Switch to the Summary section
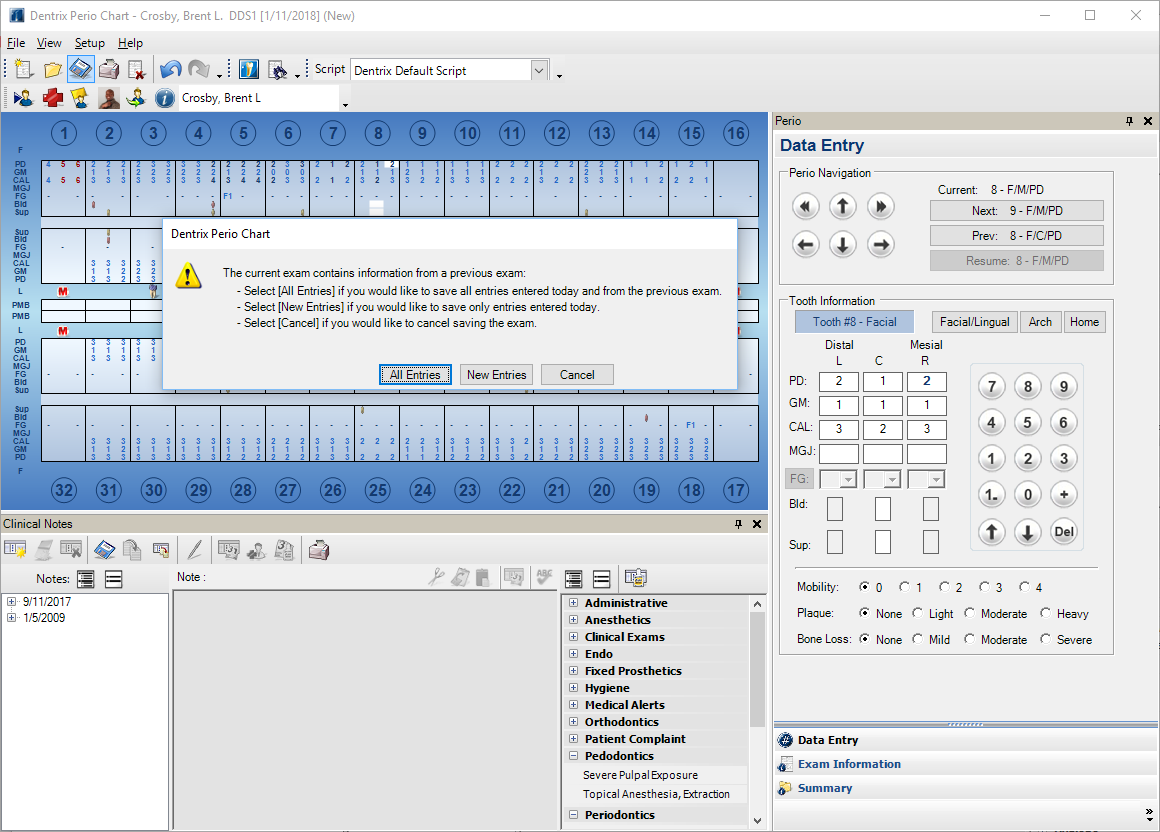1160x832 pixels. 825,788
